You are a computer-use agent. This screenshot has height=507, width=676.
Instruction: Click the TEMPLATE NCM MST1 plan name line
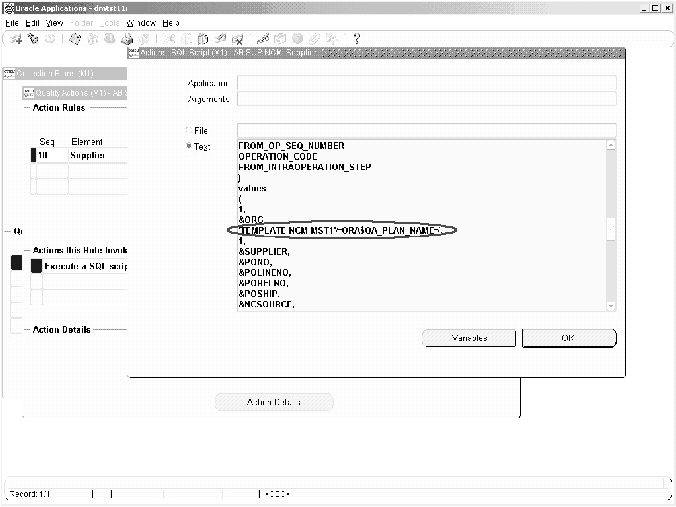click(x=341, y=231)
